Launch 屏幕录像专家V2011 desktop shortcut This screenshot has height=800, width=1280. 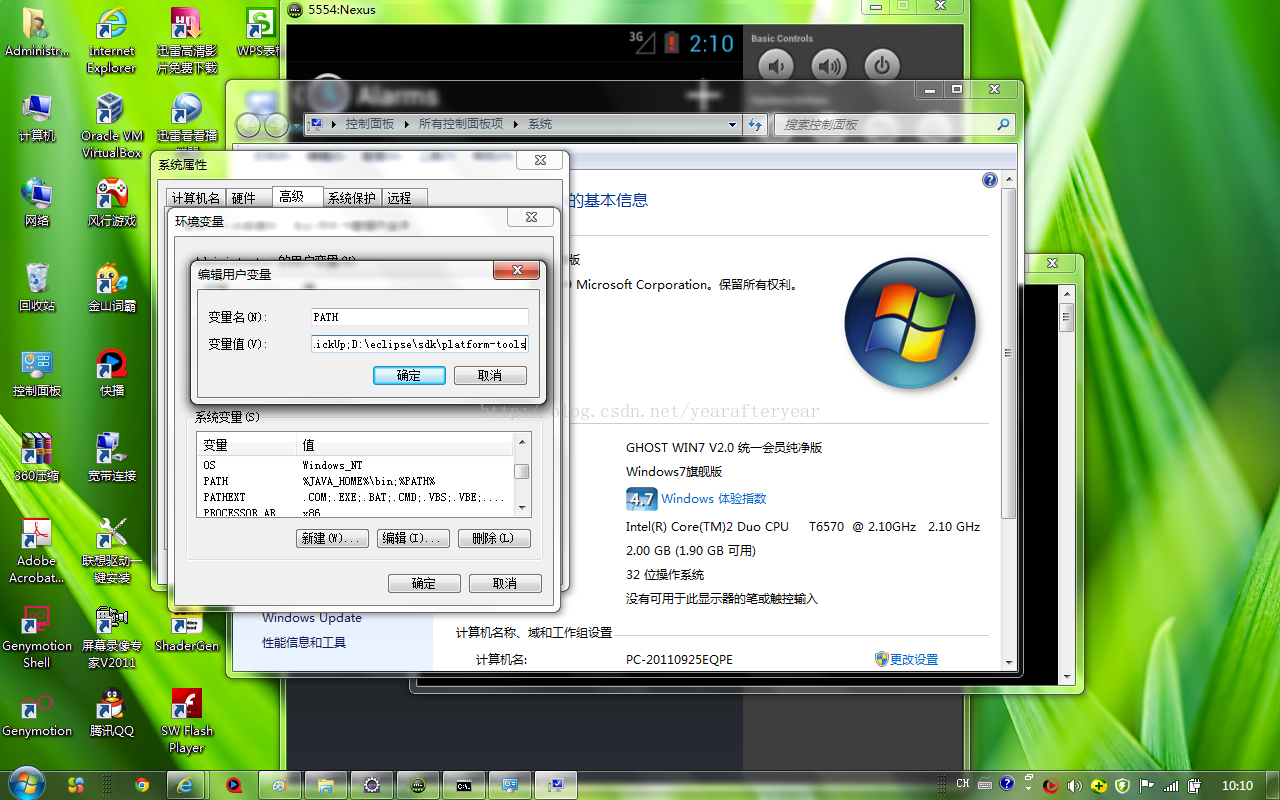pyautogui.click(x=111, y=636)
